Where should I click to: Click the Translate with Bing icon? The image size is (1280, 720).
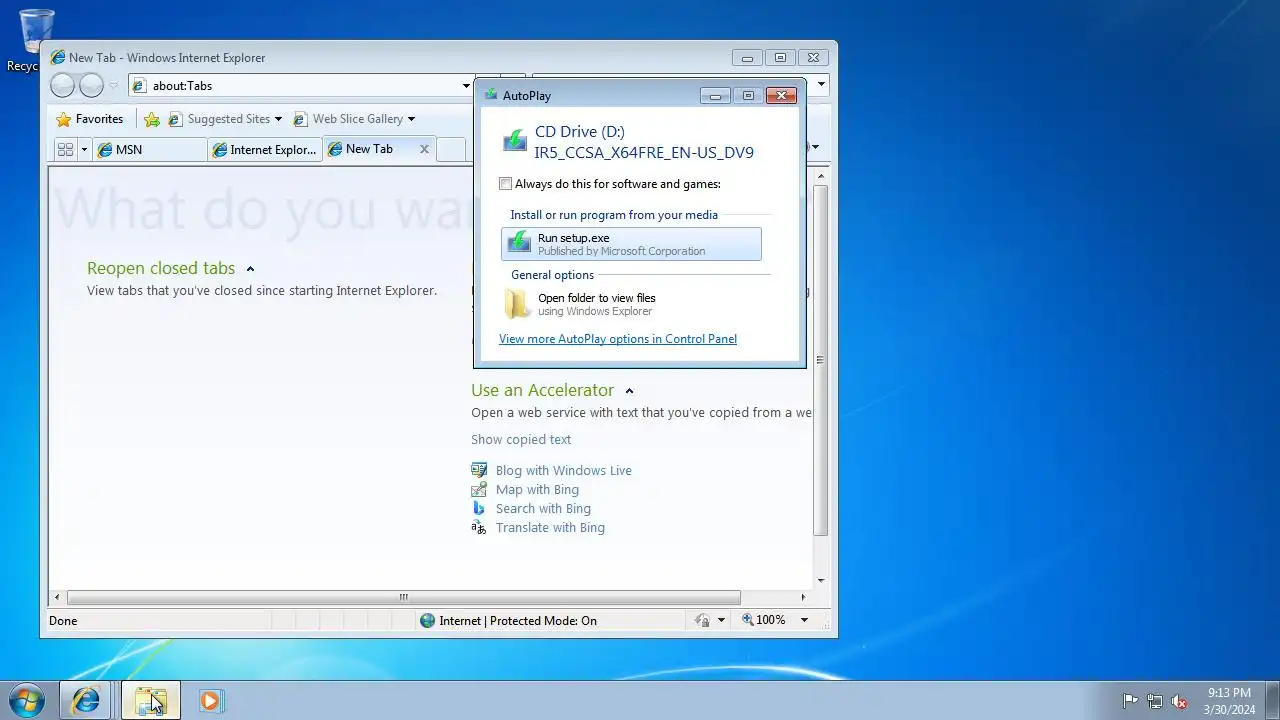click(x=479, y=527)
